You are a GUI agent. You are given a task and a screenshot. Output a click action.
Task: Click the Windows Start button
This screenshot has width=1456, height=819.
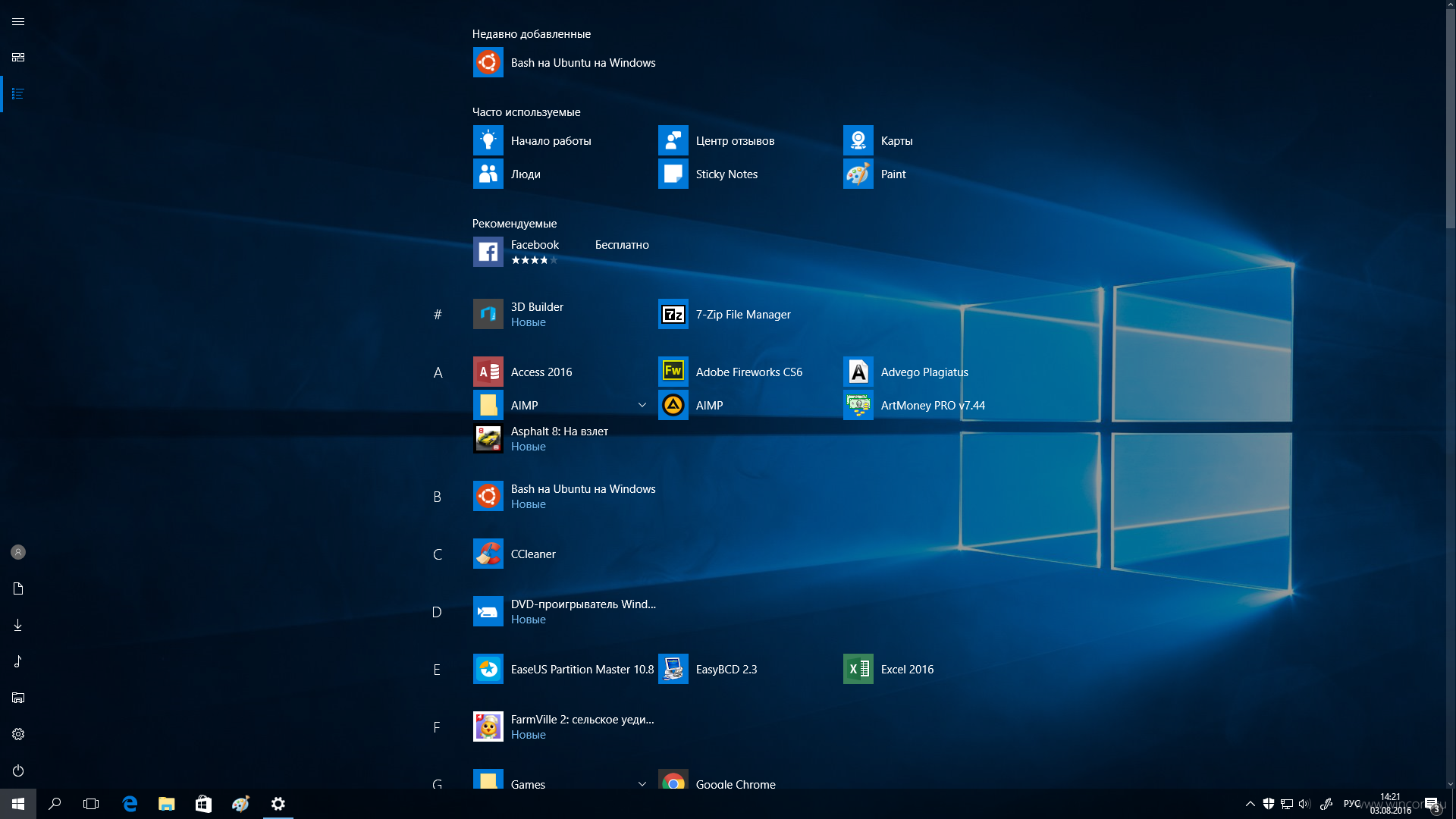click(18, 804)
